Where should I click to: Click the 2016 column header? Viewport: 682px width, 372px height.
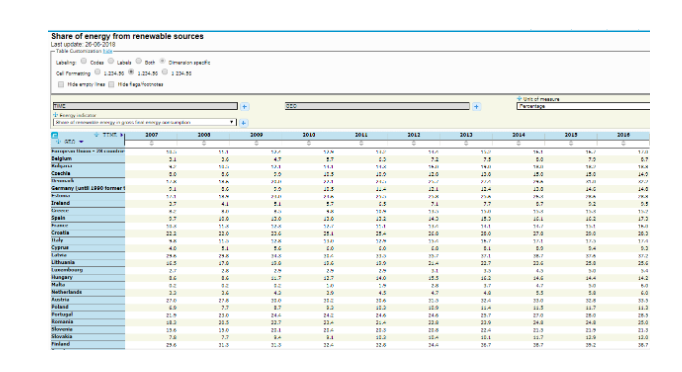pyautogui.click(x=623, y=135)
